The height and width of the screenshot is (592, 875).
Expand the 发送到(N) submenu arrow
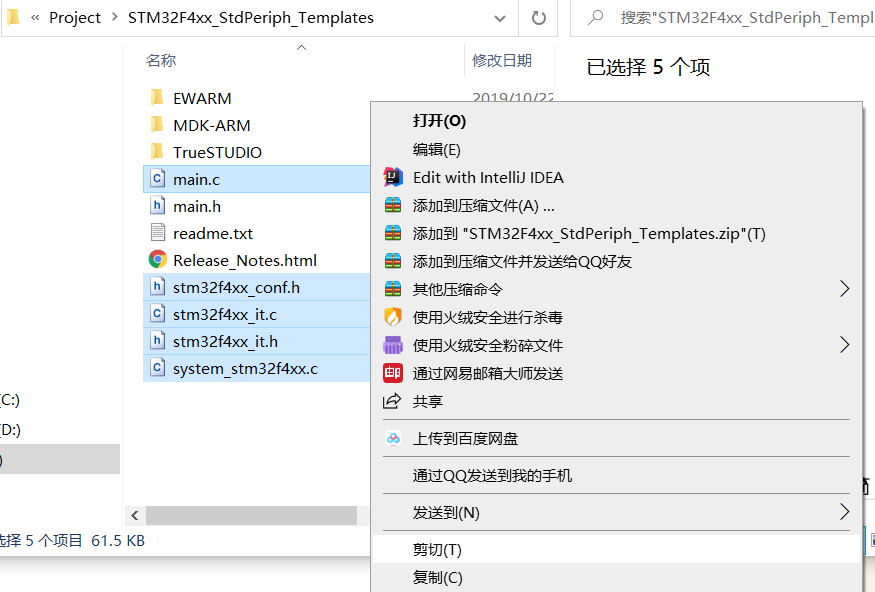pyautogui.click(x=844, y=512)
